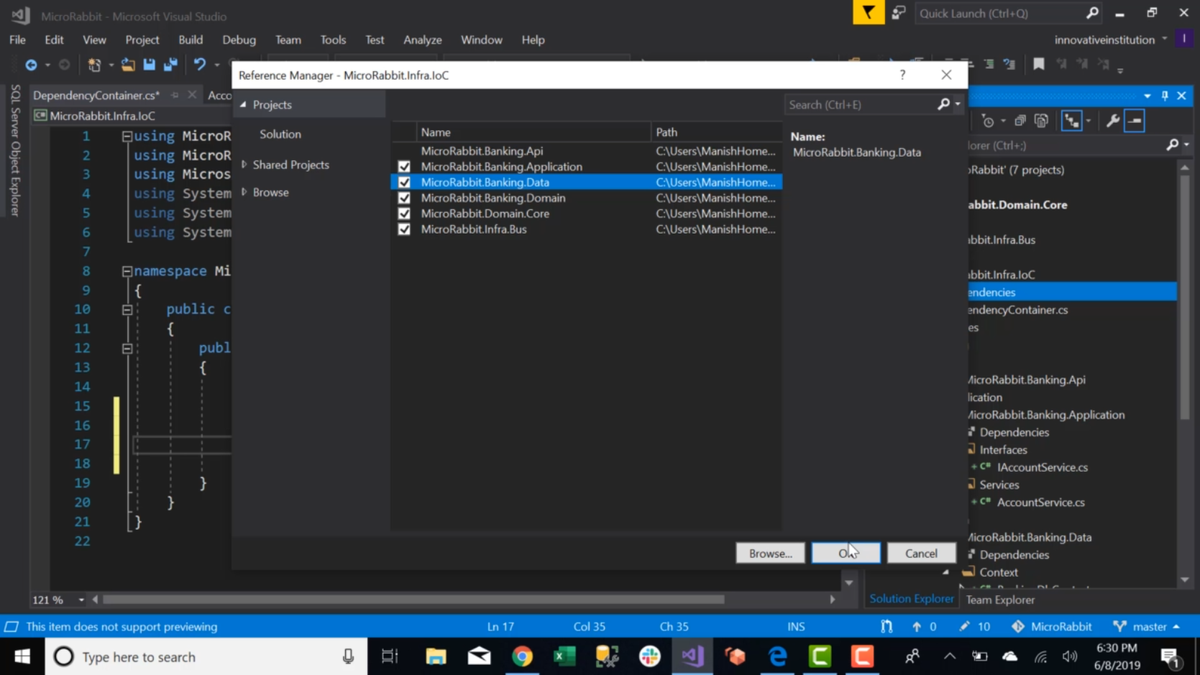The image size is (1200, 675).
Task: Uncheck MicroRabbit.Banking.Domain reference
Action: coord(404,198)
